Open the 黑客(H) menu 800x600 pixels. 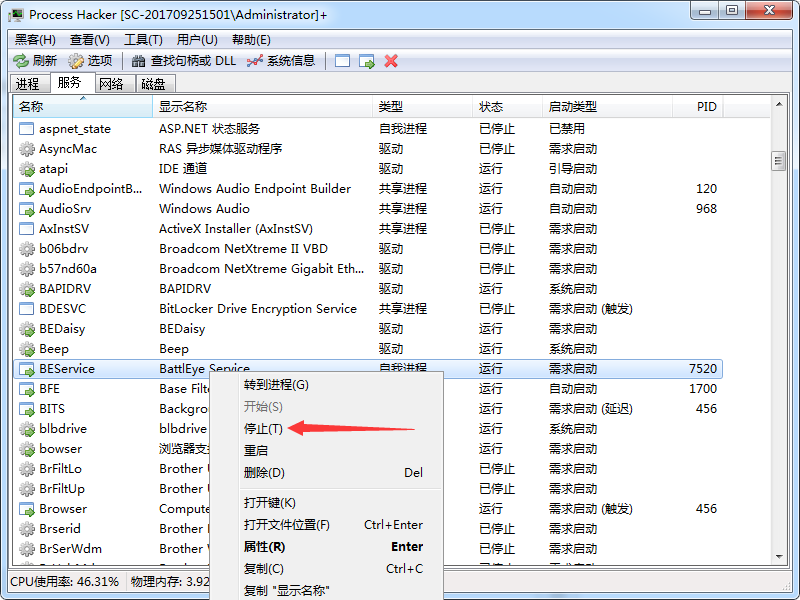pyautogui.click(x=35, y=39)
